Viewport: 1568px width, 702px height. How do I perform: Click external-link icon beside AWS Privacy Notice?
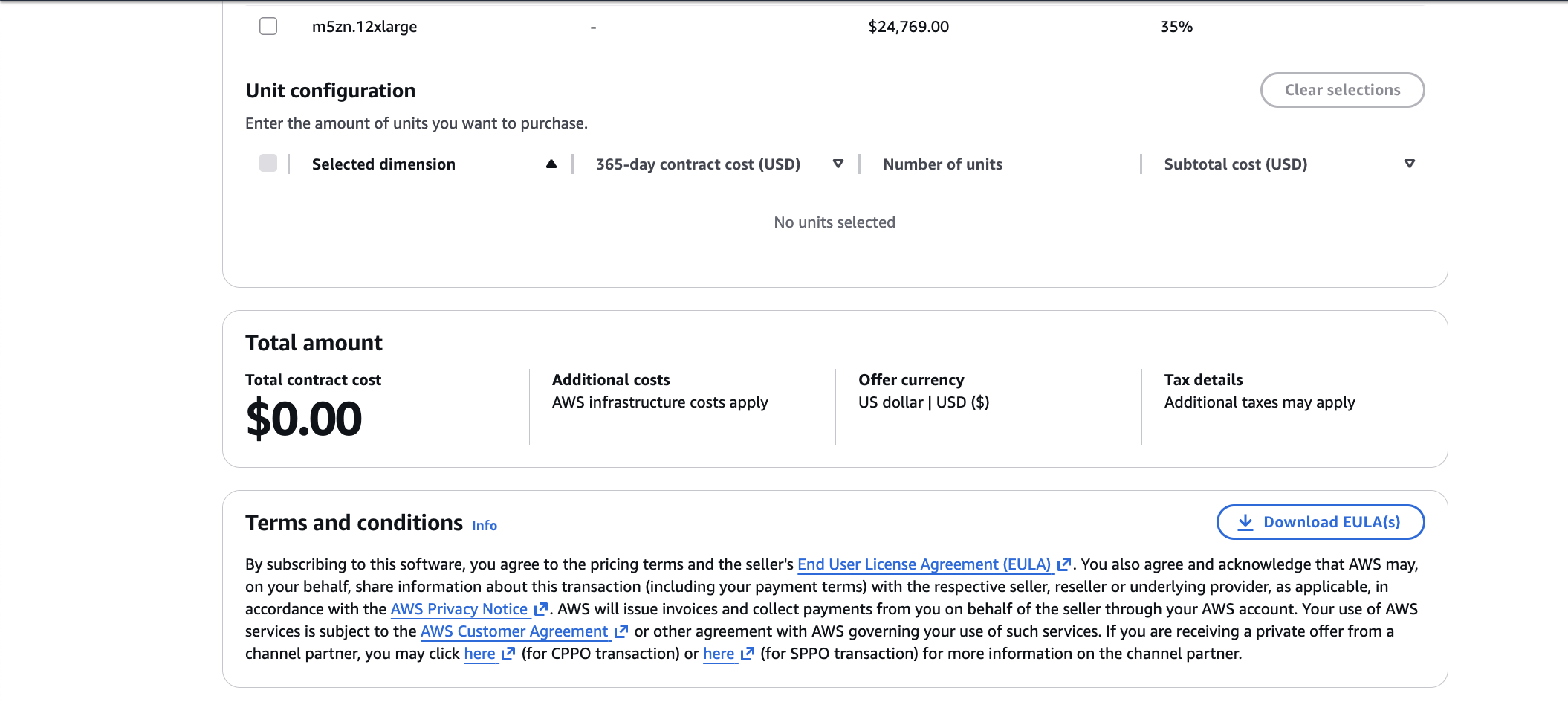pyautogui.click(x=541, y=609)
